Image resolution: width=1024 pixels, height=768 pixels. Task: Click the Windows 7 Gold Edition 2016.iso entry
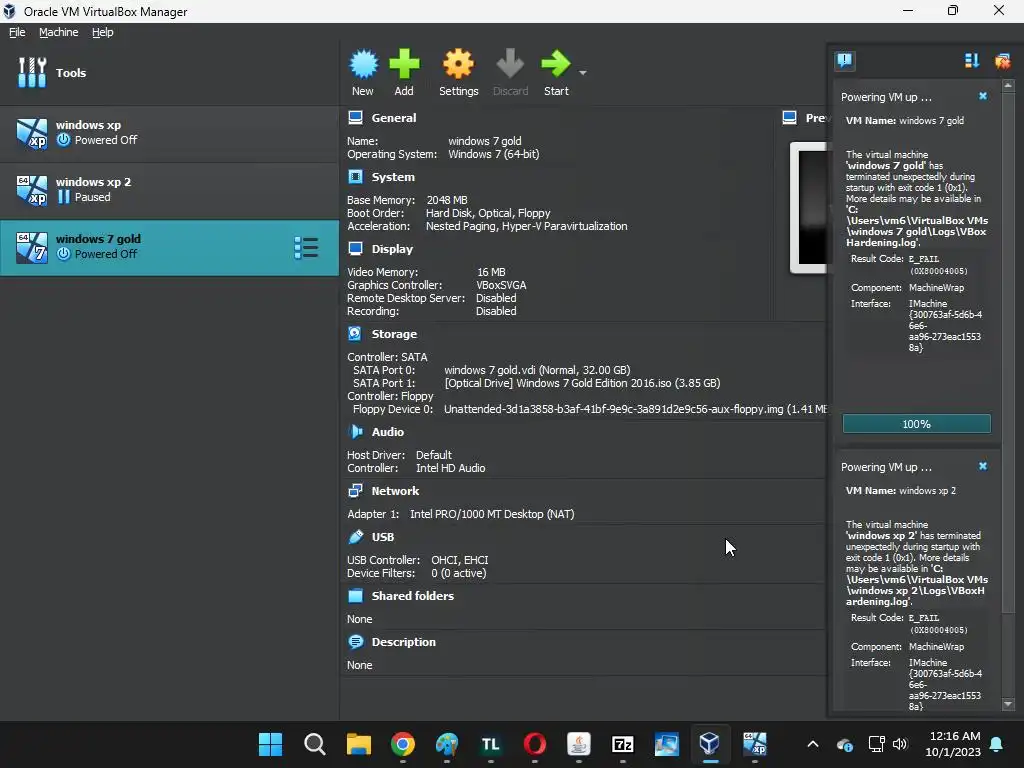tap(582, 383)
